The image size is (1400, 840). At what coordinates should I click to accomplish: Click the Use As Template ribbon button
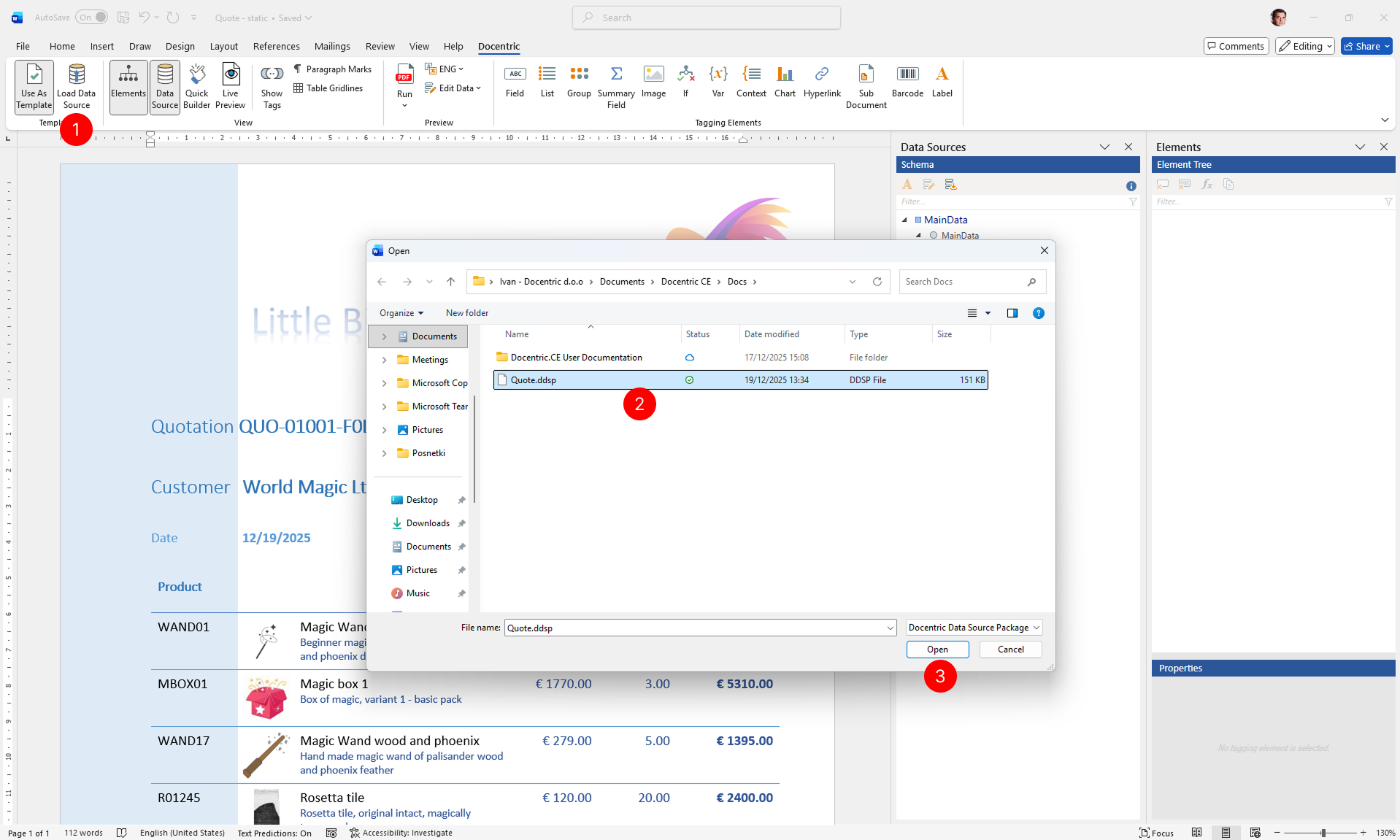coord(34,87)
